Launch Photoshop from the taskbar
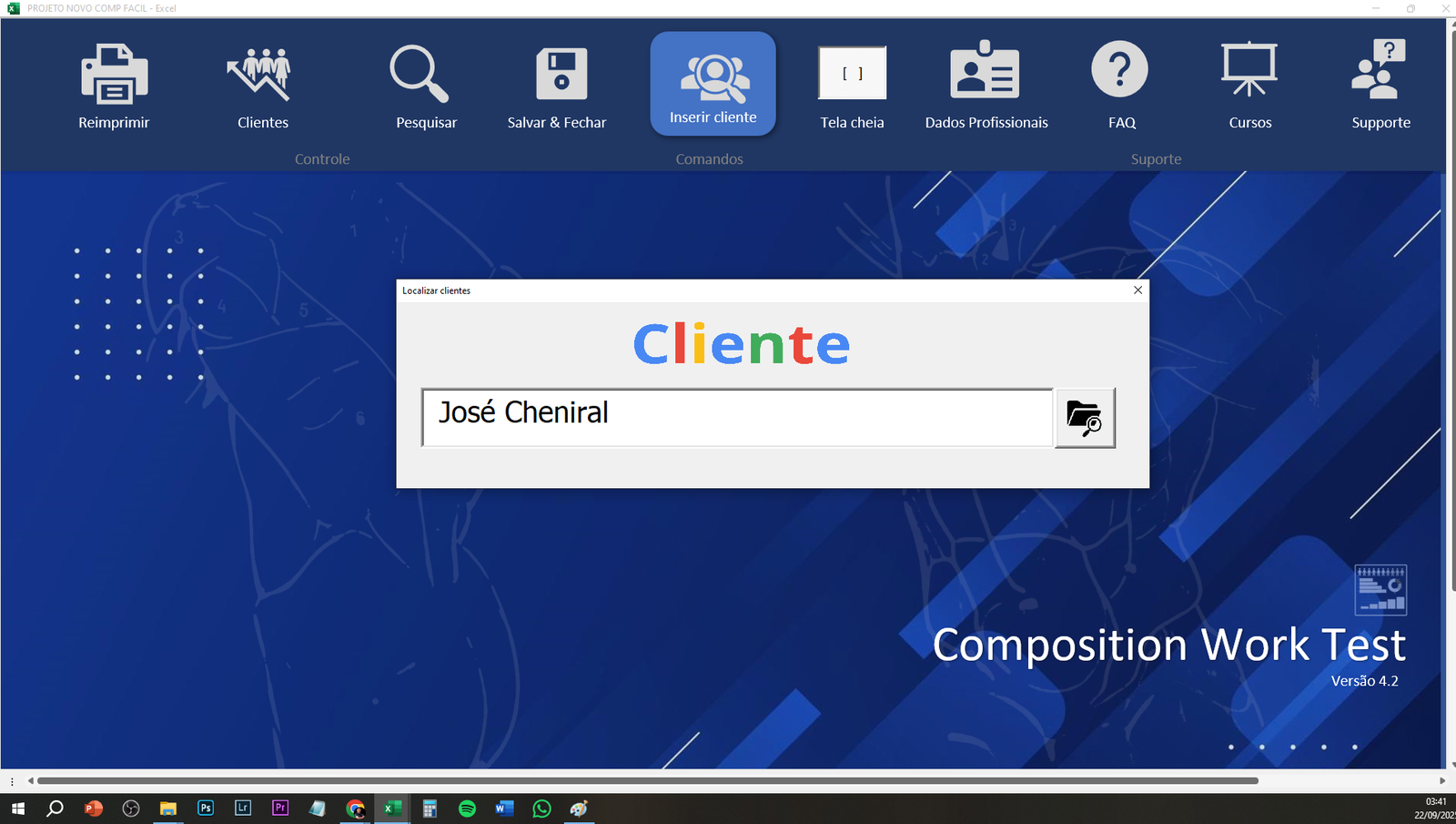1456x824 pixels. click(206, 809)
